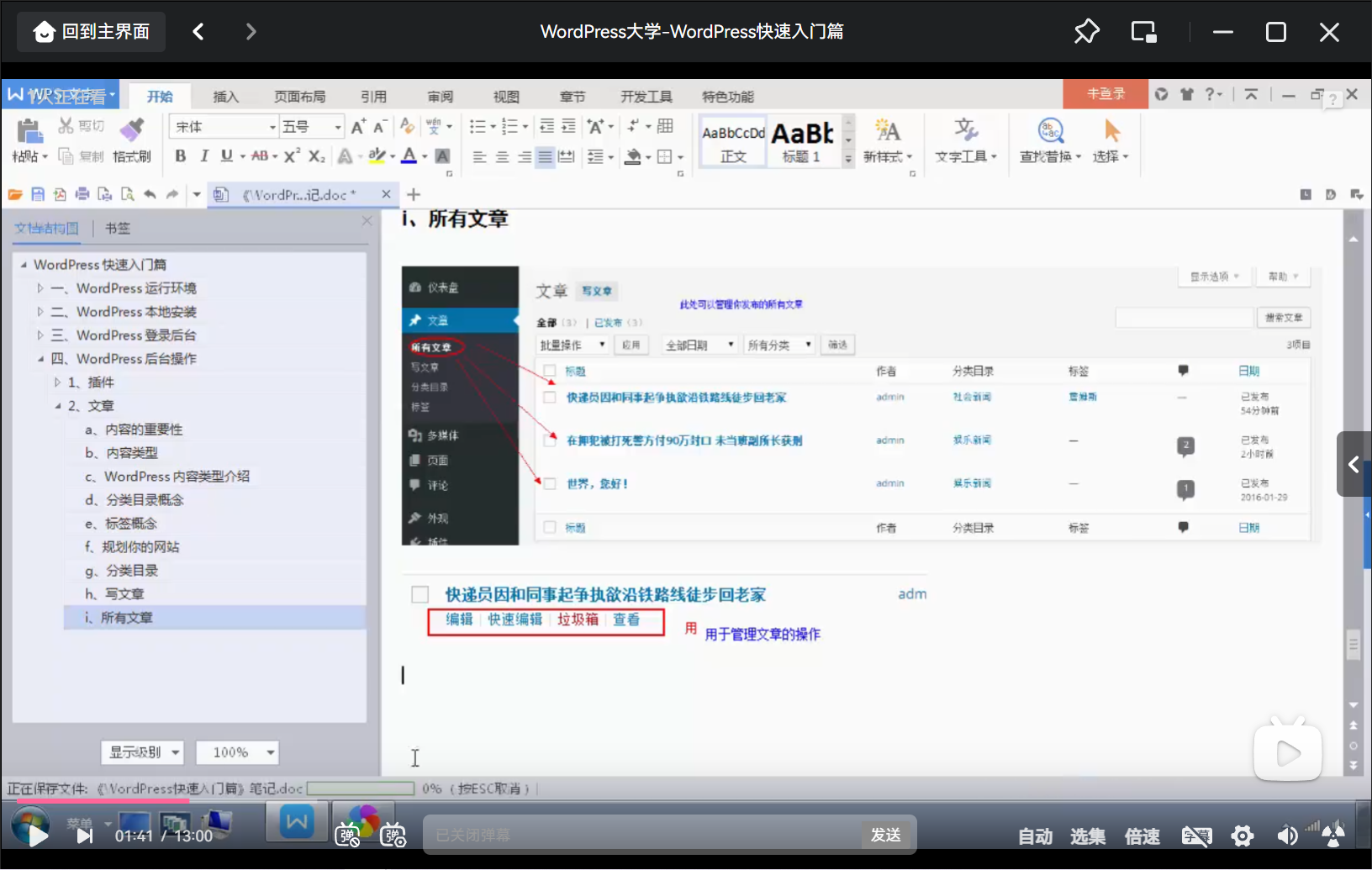Click the Clear Formatting eraser icon
This screenshot has height=870, width=1372.
pyautogui.click(x=407, y=126)
